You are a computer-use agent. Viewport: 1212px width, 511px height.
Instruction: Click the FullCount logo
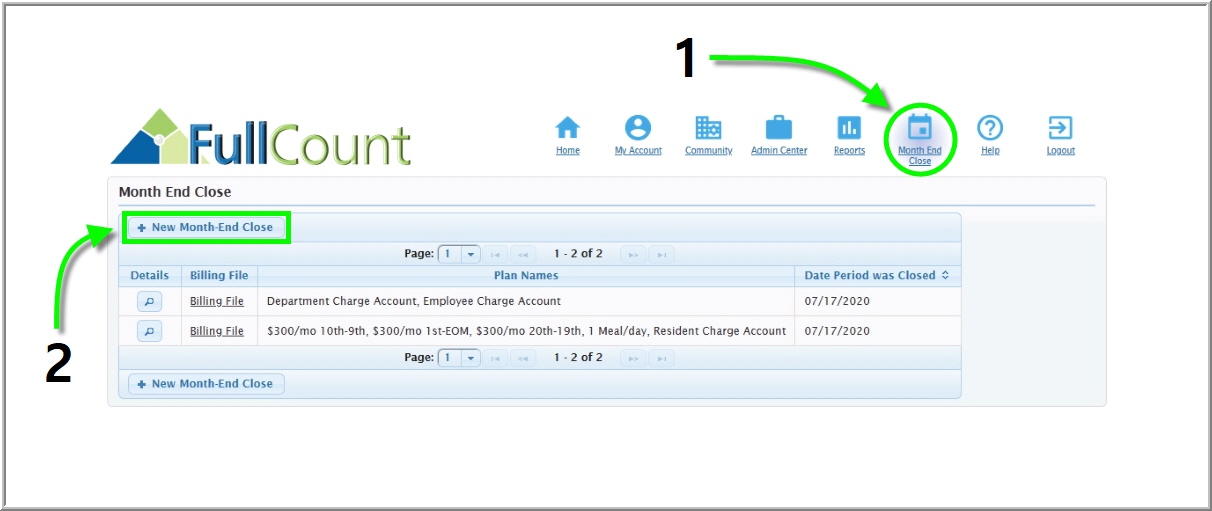261,138
